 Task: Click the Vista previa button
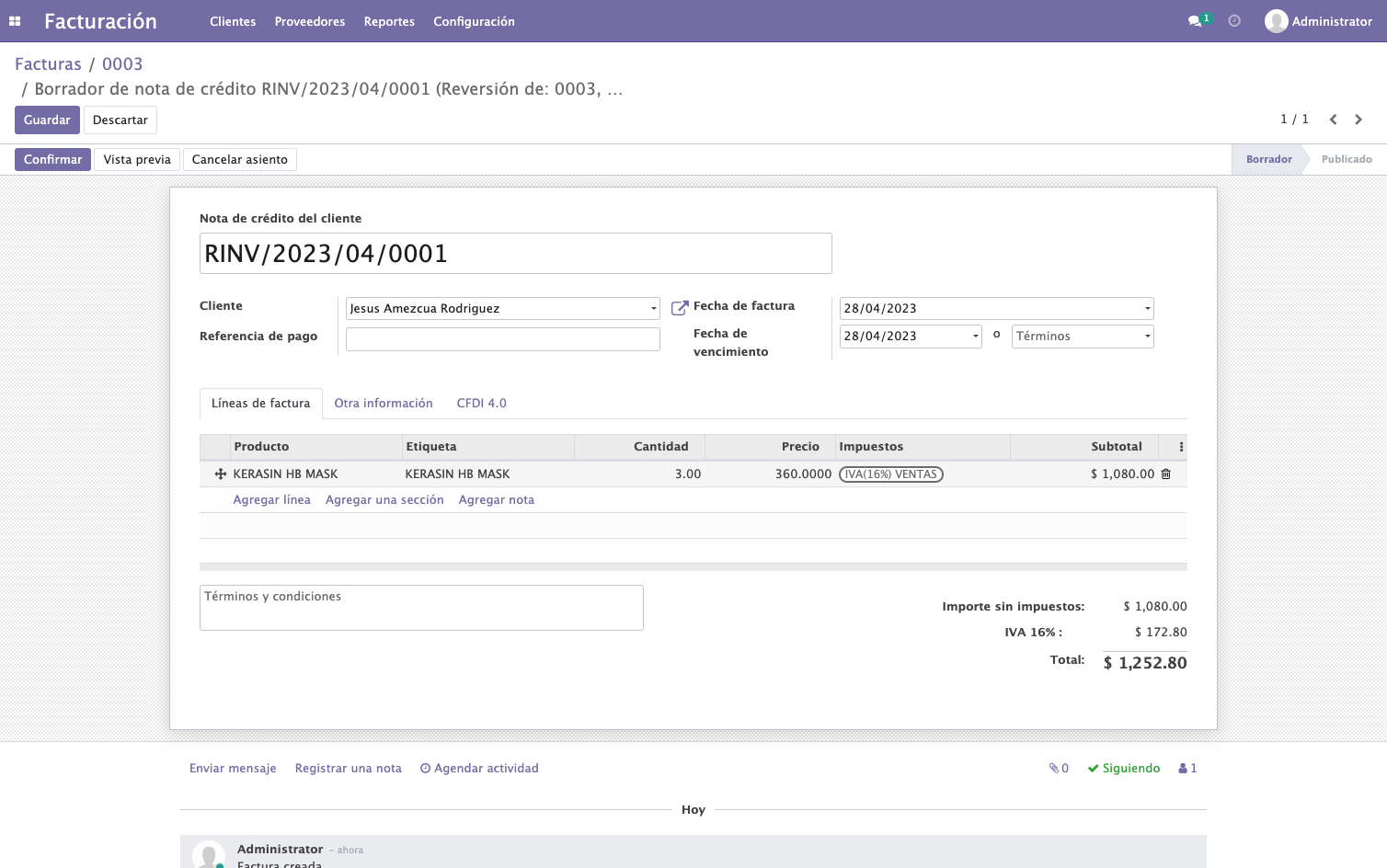pyautogui.click(x=137, y=160)
